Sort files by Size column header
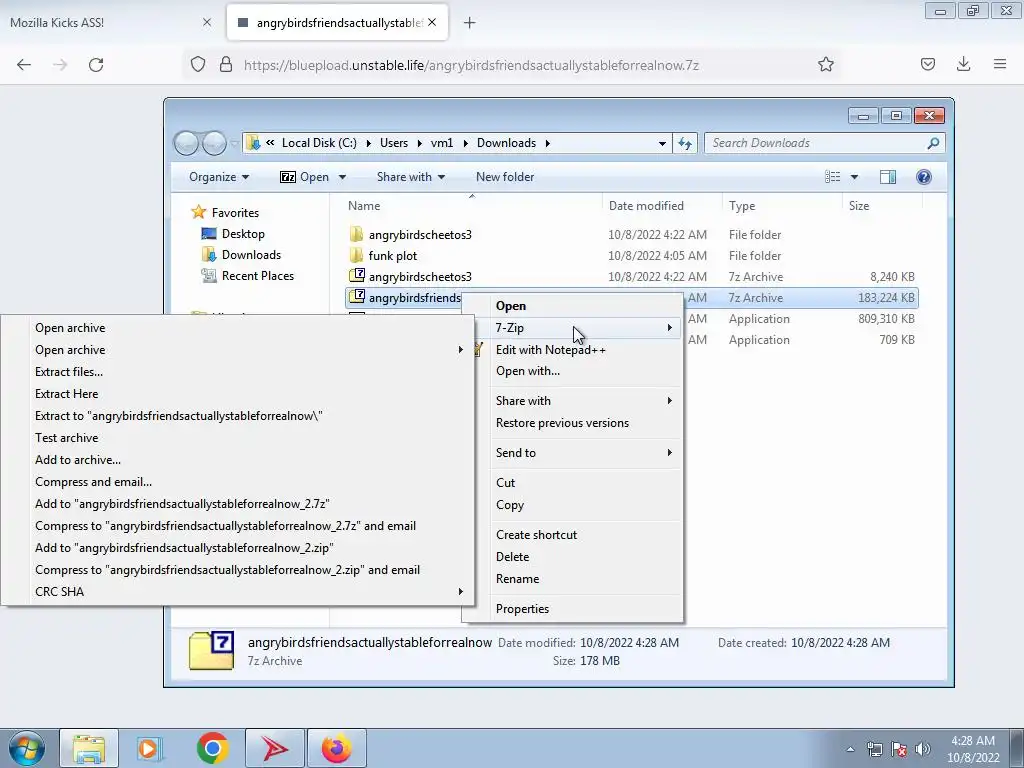Screen dimensions: 1024x768 click(x=859, y=206)
